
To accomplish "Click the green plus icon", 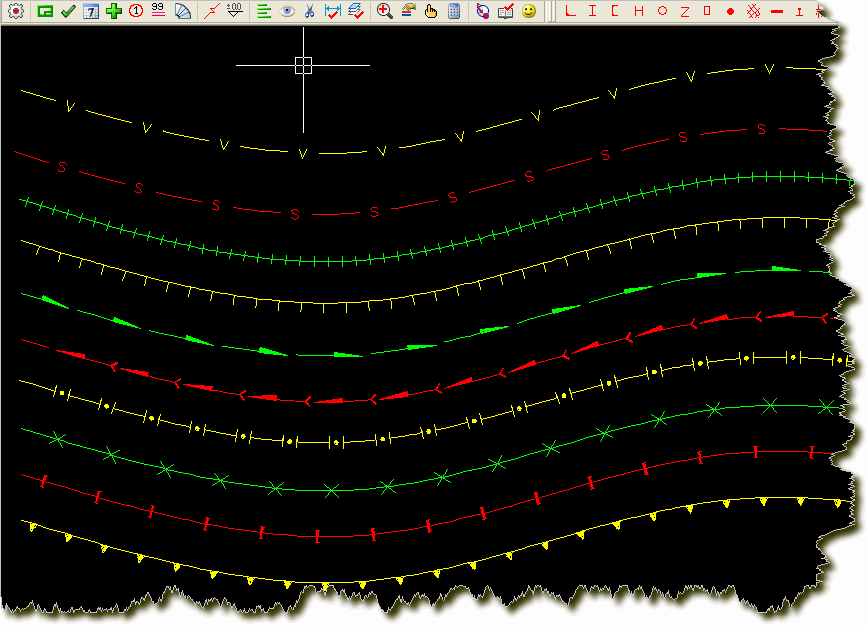I will tap(113, 11).
